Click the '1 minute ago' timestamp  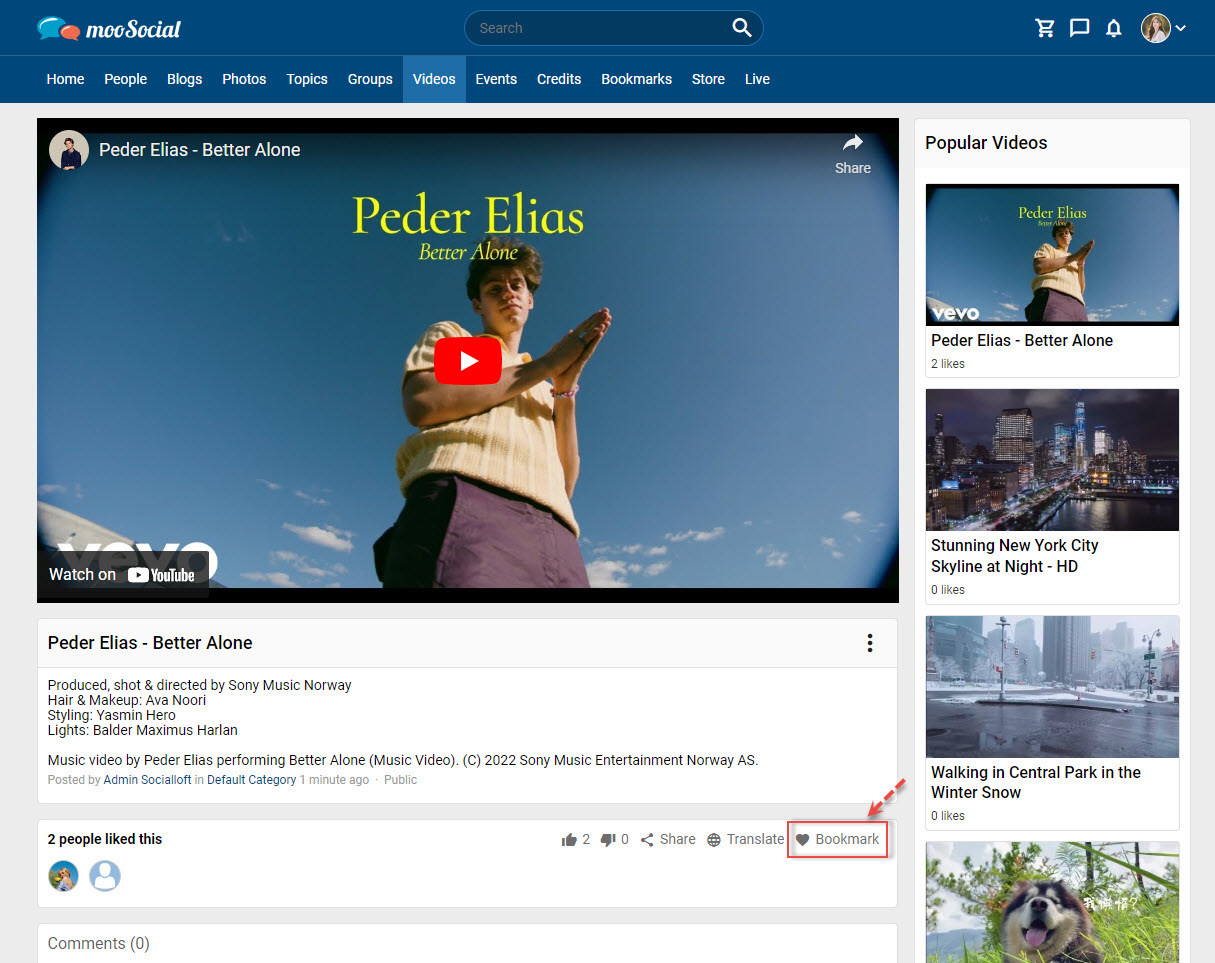334,780
